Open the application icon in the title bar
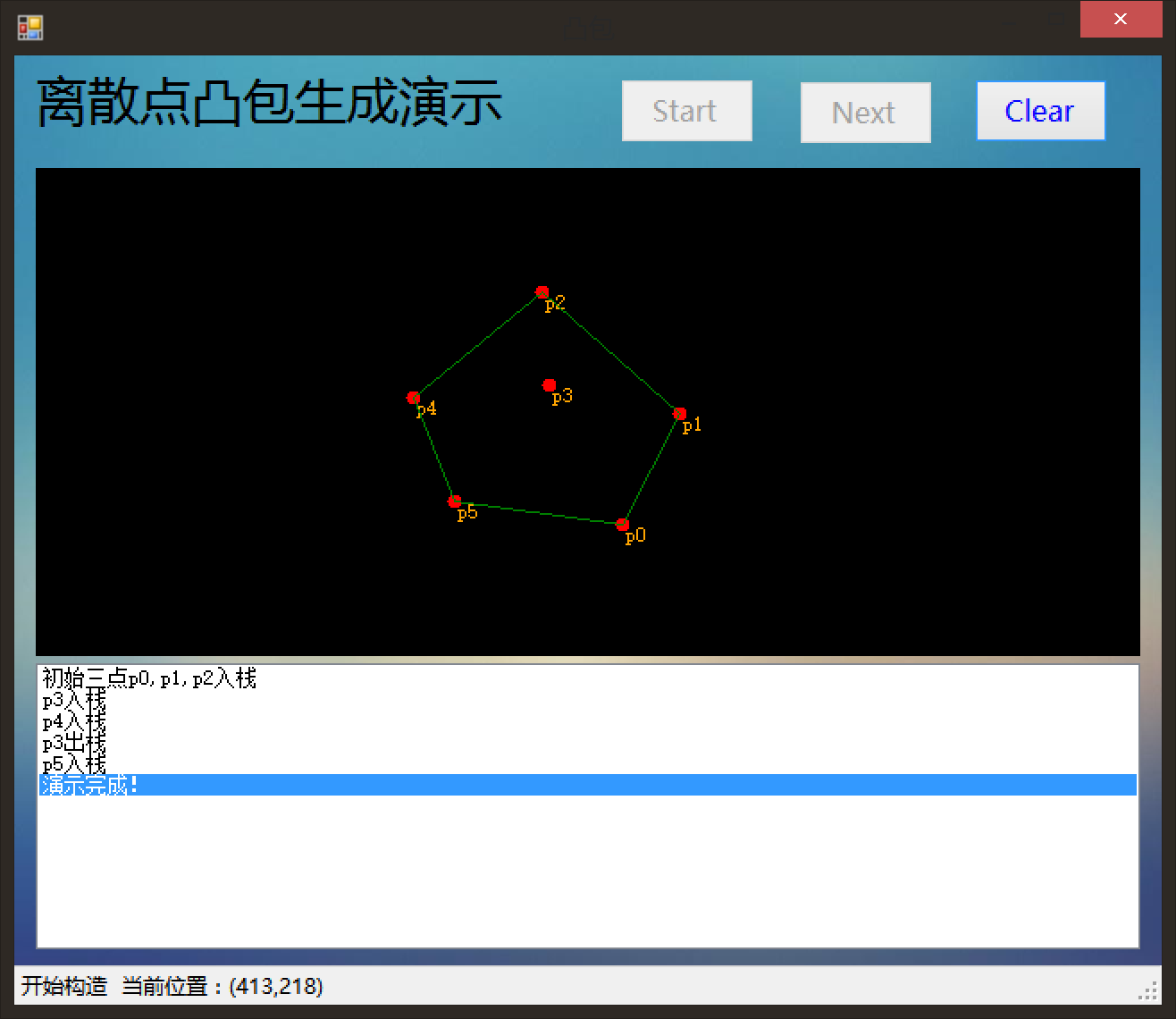Image resolution: width=1176 pixels, height=1019 pixels. [29, 28]
